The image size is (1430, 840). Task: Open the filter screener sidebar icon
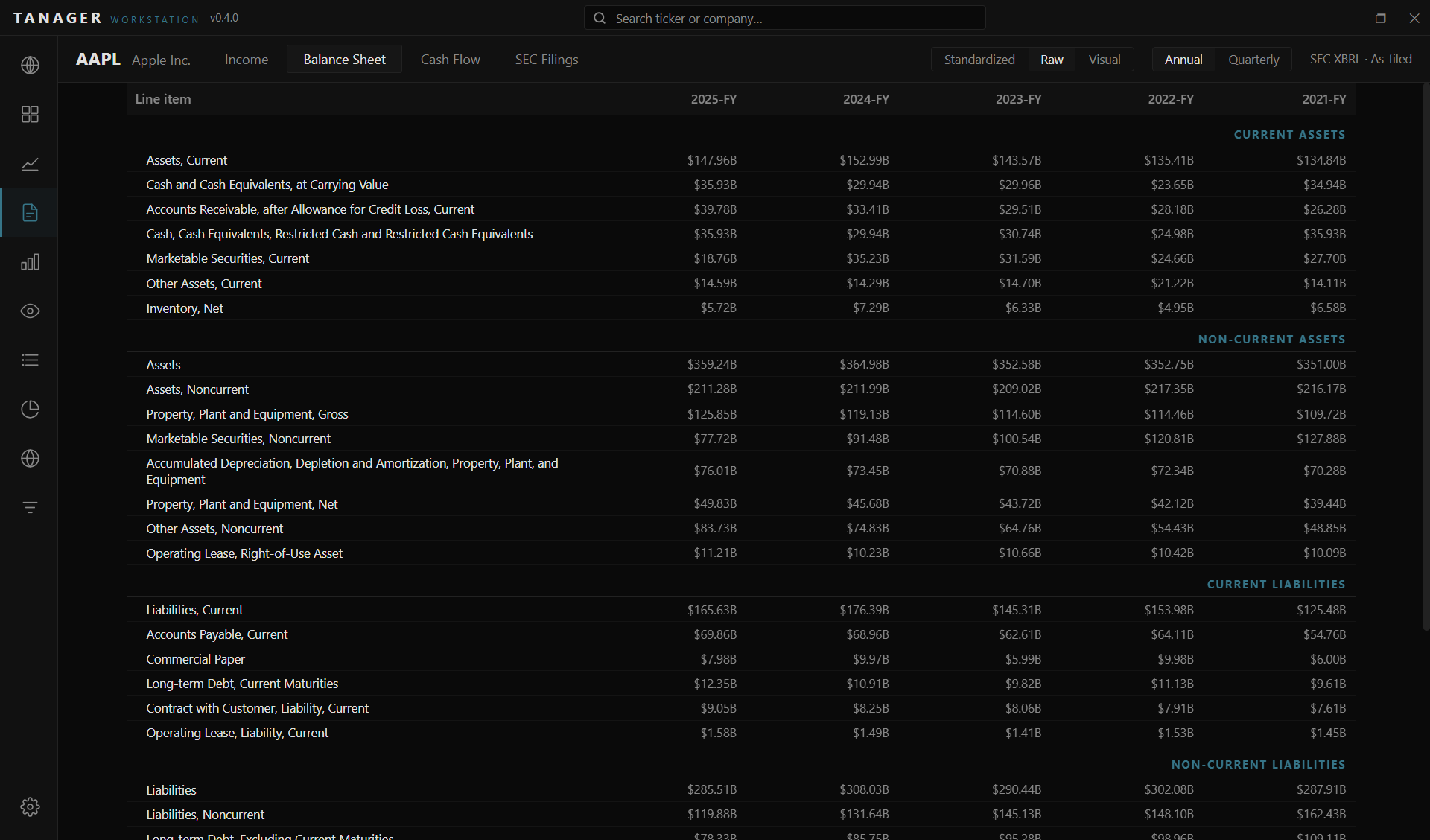(30, 508)
